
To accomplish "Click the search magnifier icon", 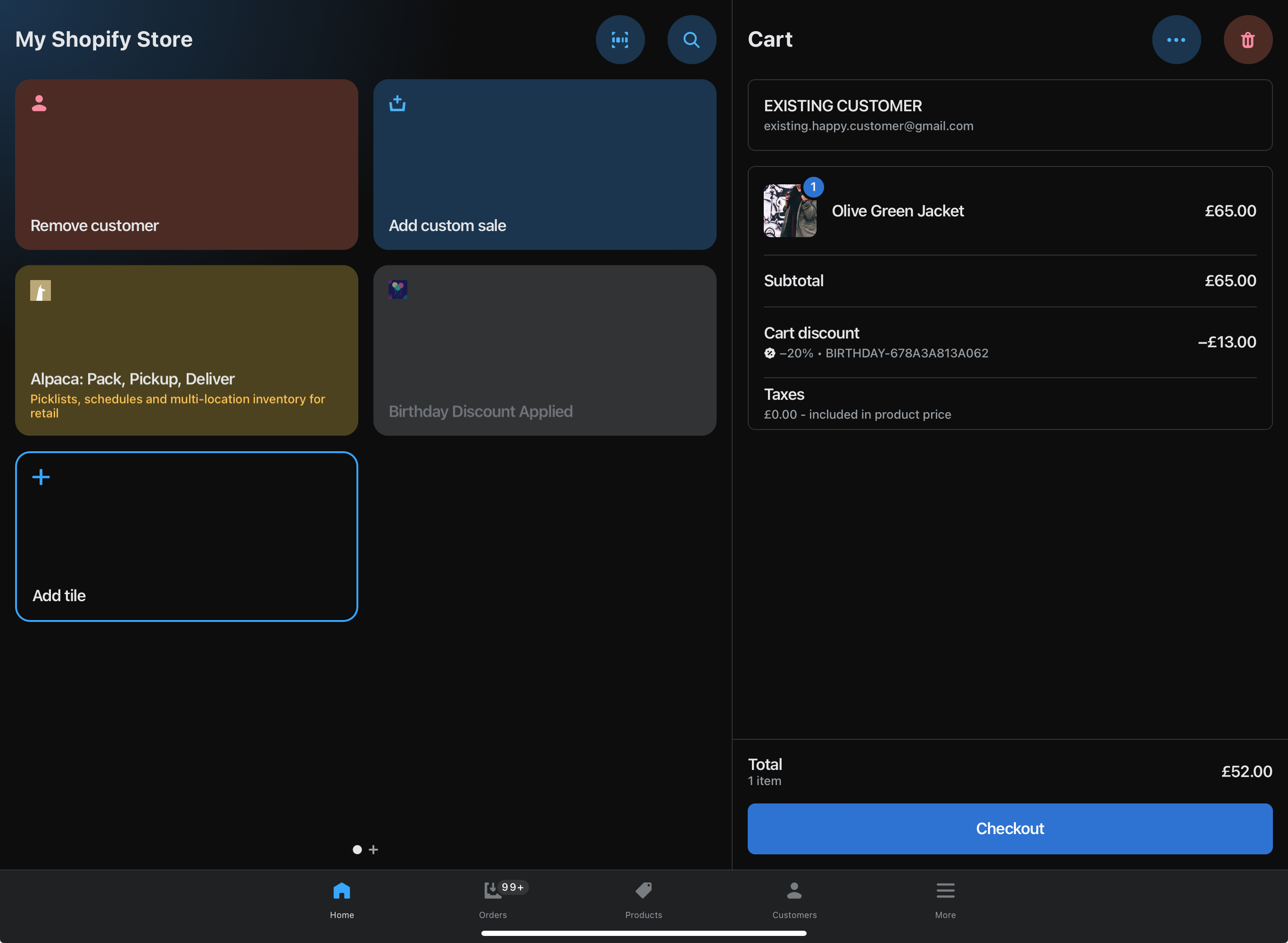I will point(691,40).
